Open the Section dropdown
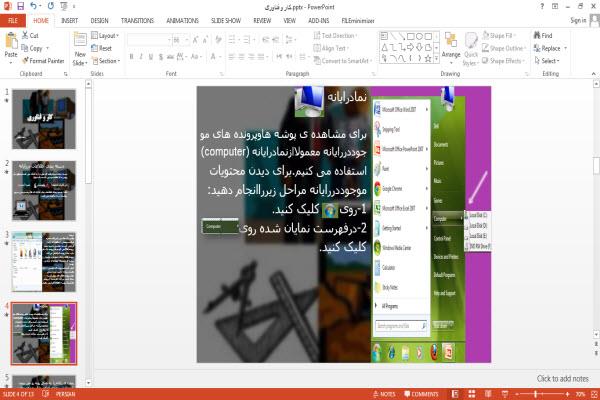This screenshot has height=400, width=600. click(x=106, y=61)
